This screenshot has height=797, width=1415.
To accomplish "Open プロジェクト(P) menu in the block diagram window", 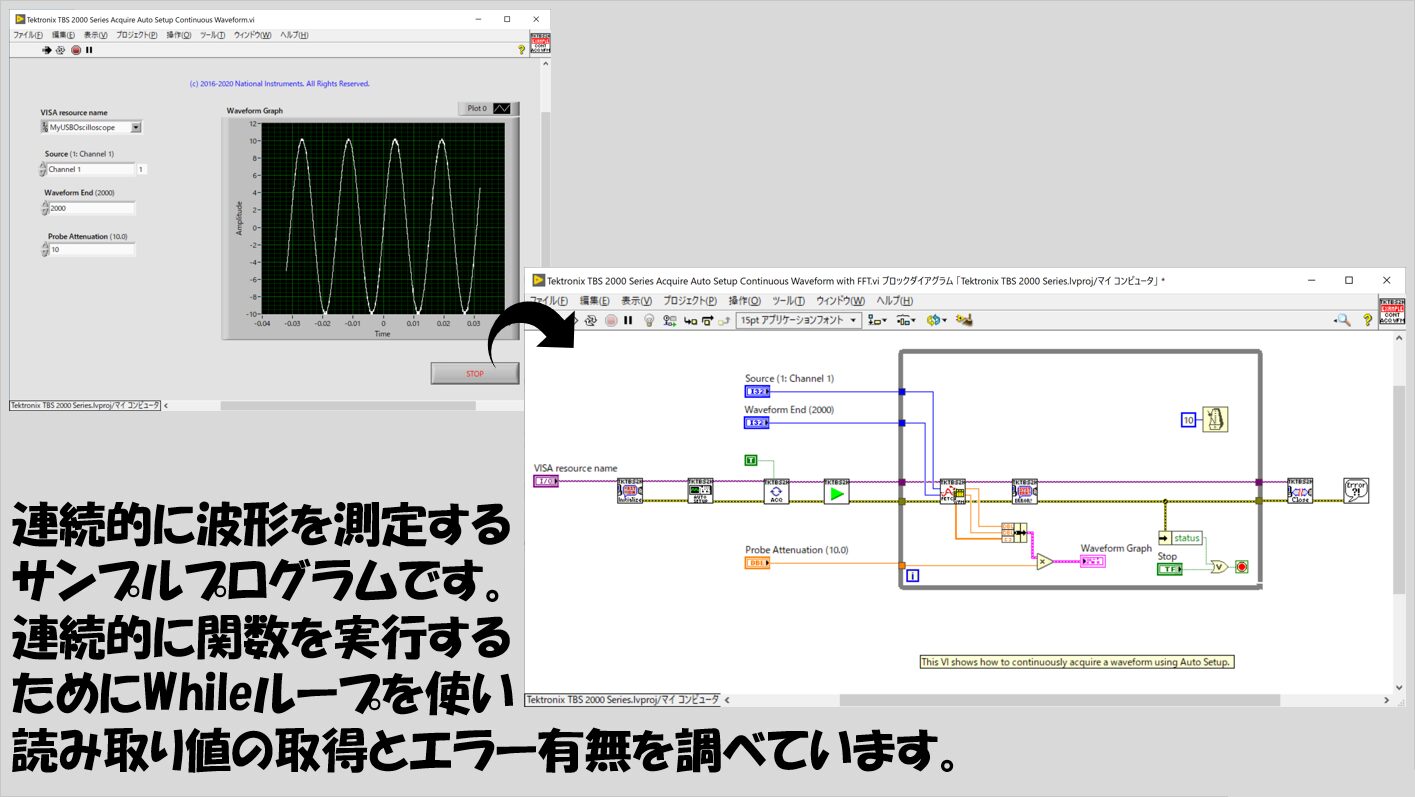I will tap(690, 300).
